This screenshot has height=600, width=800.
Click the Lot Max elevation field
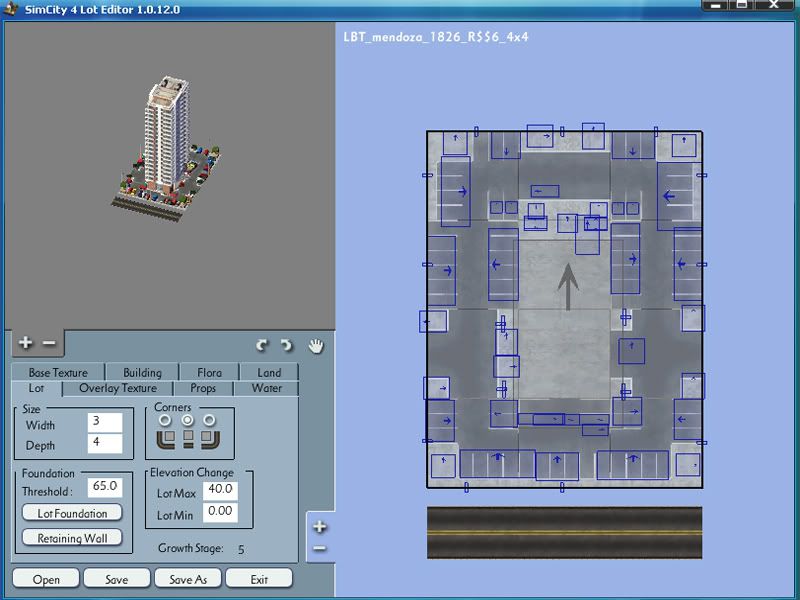coord(220,490)
